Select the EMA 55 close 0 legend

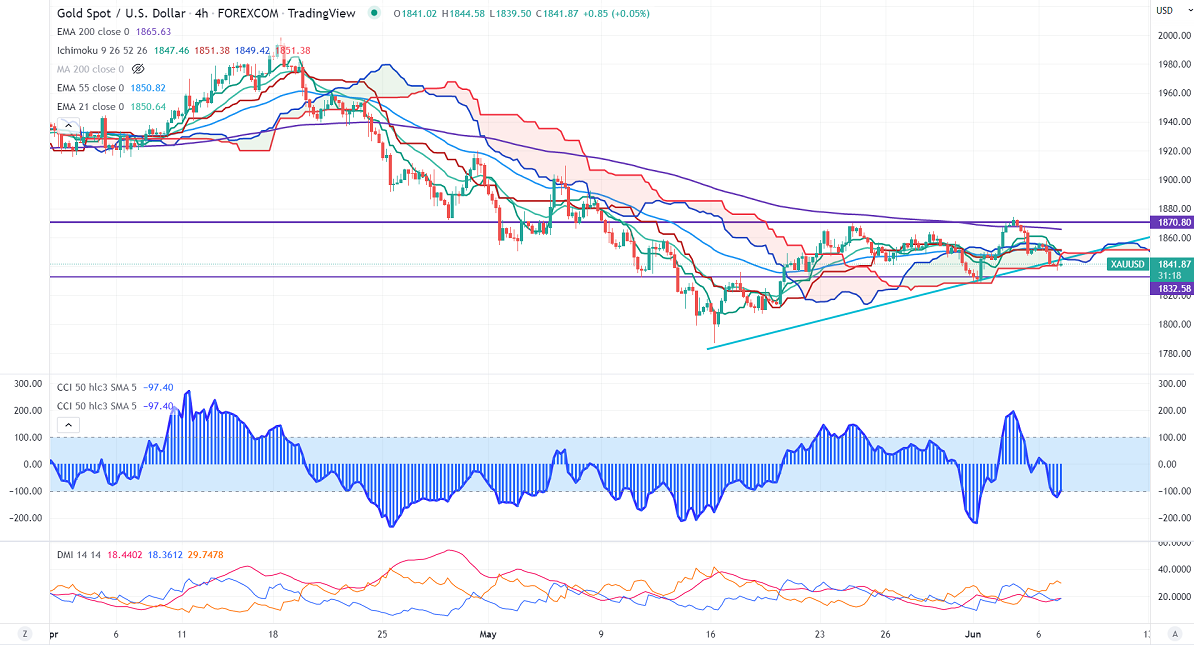click(90, 88)
